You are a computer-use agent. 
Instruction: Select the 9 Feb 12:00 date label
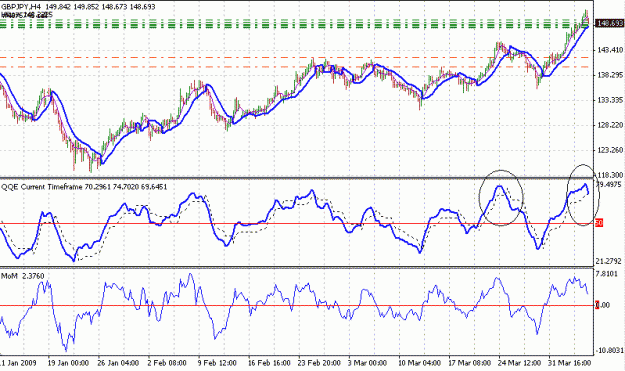[x=217, y=363]
